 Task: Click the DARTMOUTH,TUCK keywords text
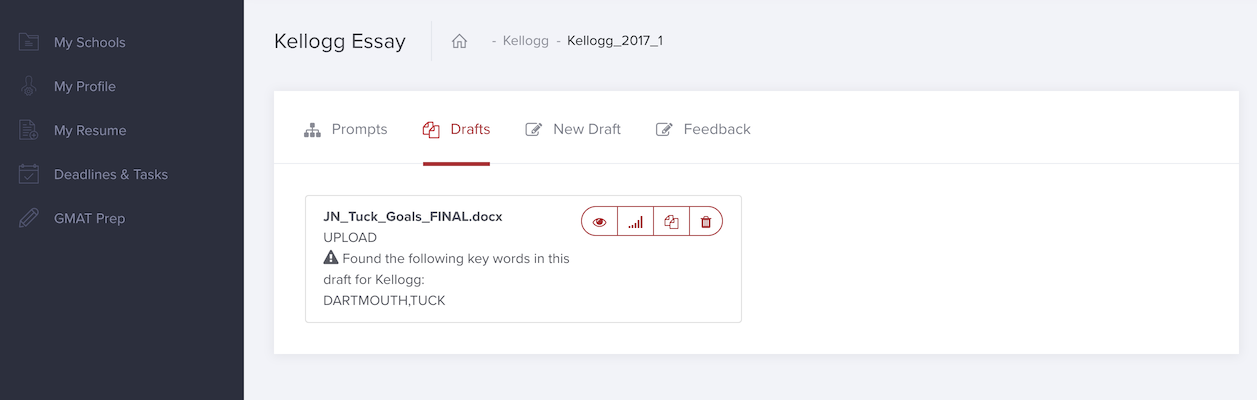[384, 300]
